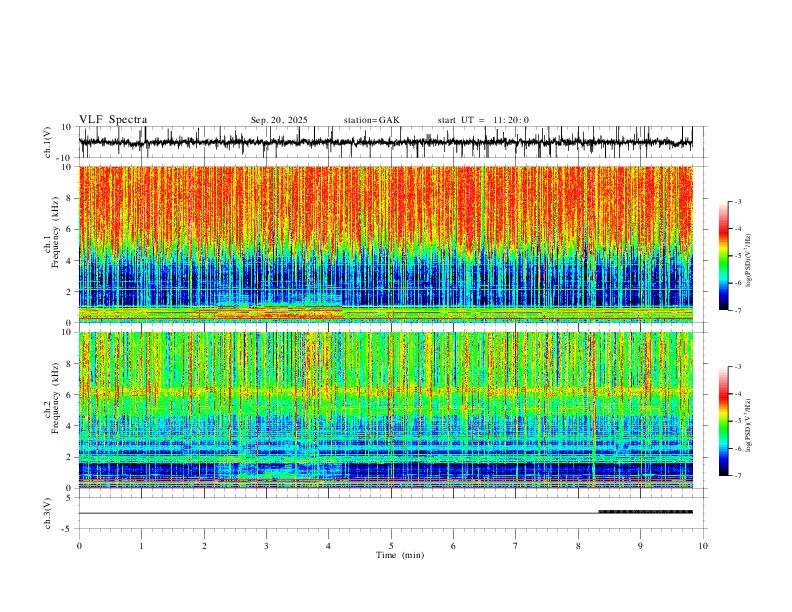The height and width of the screenshot is (612, 792).
Task: Click "-4" label on ch.2 color bar
Action: click(737, 394)
